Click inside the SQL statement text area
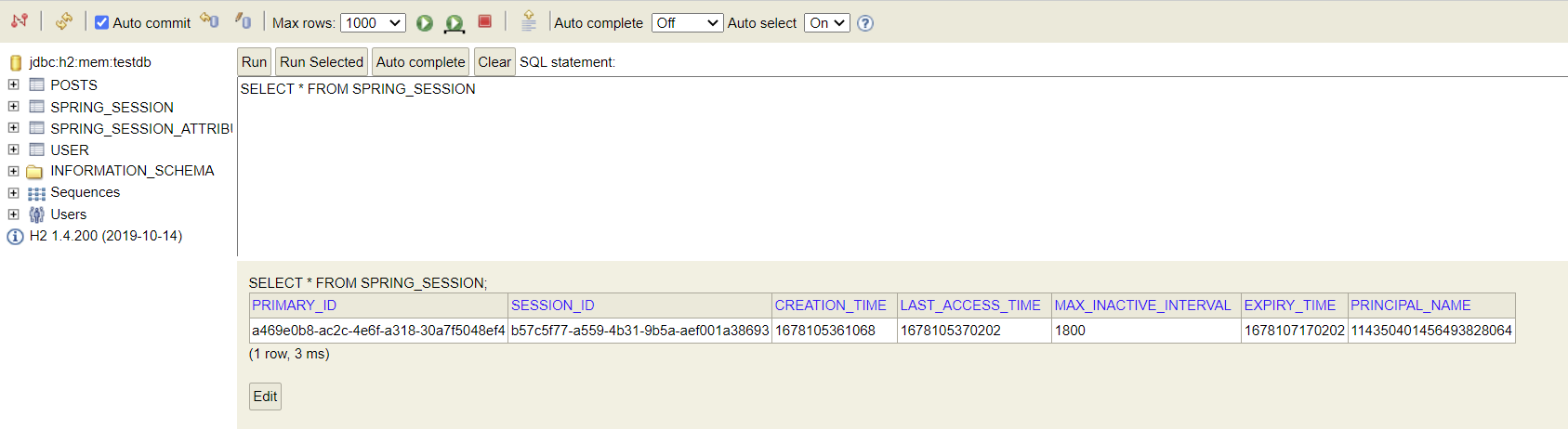The height and width of the screenshot is (429, 1568). coord(902,167)
